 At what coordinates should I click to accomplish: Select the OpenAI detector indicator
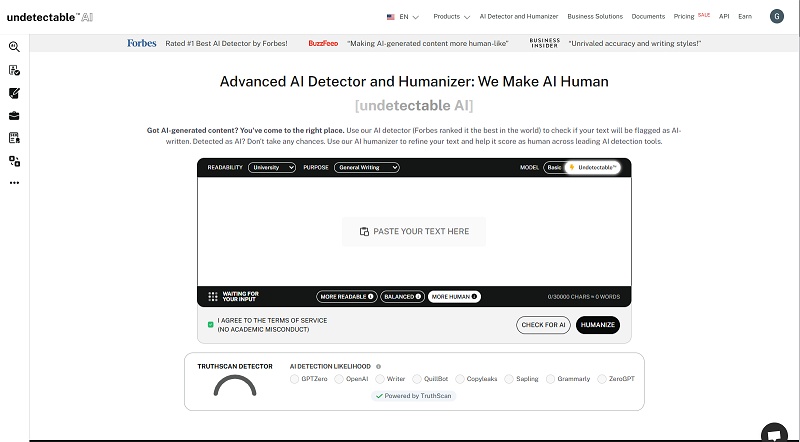tap(339, 379)
